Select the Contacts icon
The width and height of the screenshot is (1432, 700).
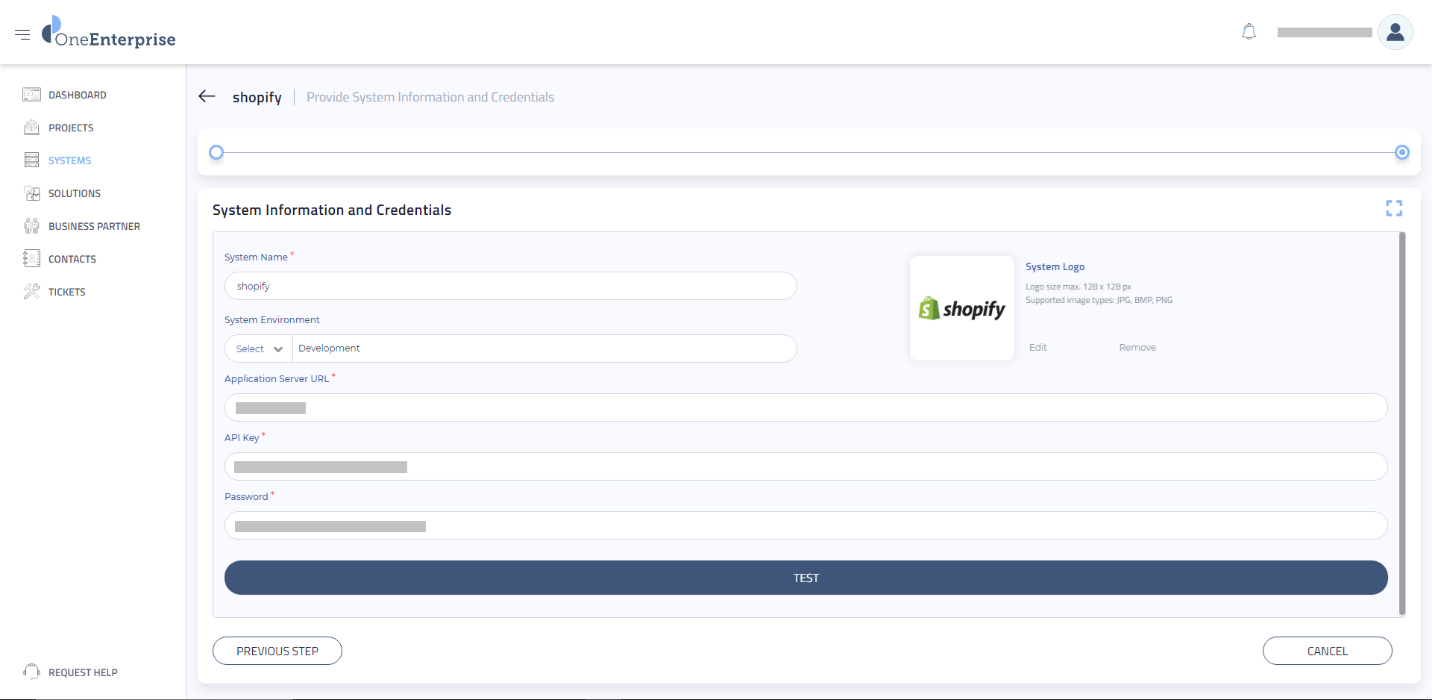click(x=31, y=258)
